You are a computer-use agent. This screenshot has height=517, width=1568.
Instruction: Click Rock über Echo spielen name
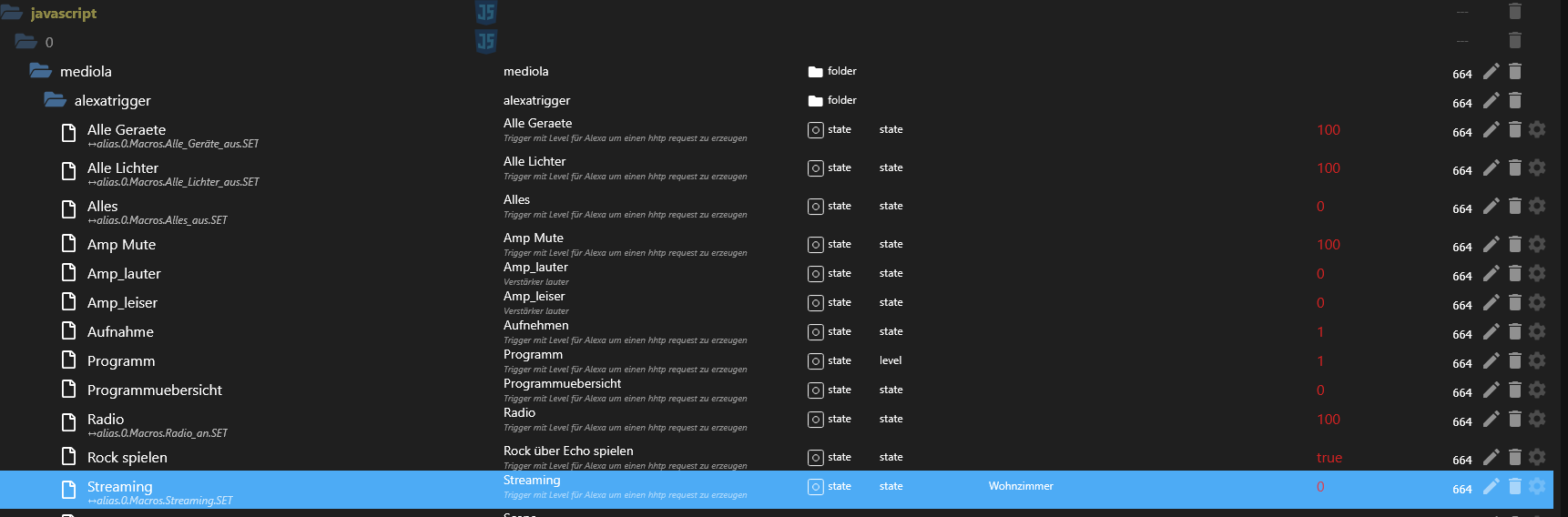[568, 451]
